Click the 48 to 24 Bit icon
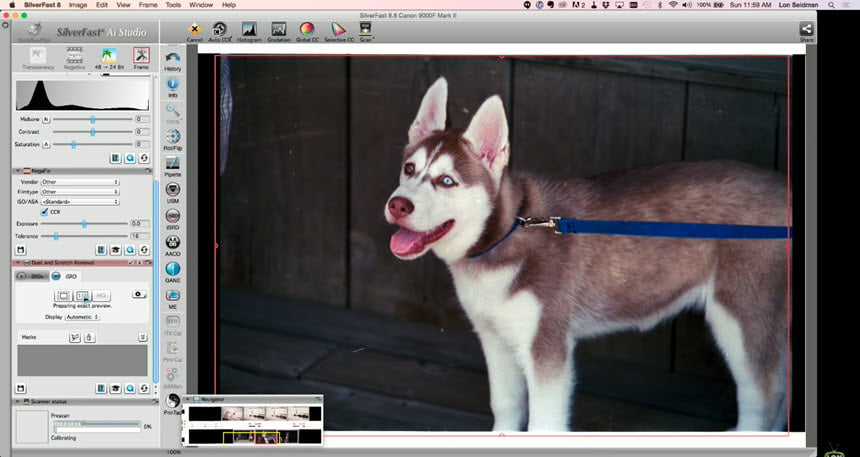The width and height of the screenshot is (860, 457). [109, 58]
